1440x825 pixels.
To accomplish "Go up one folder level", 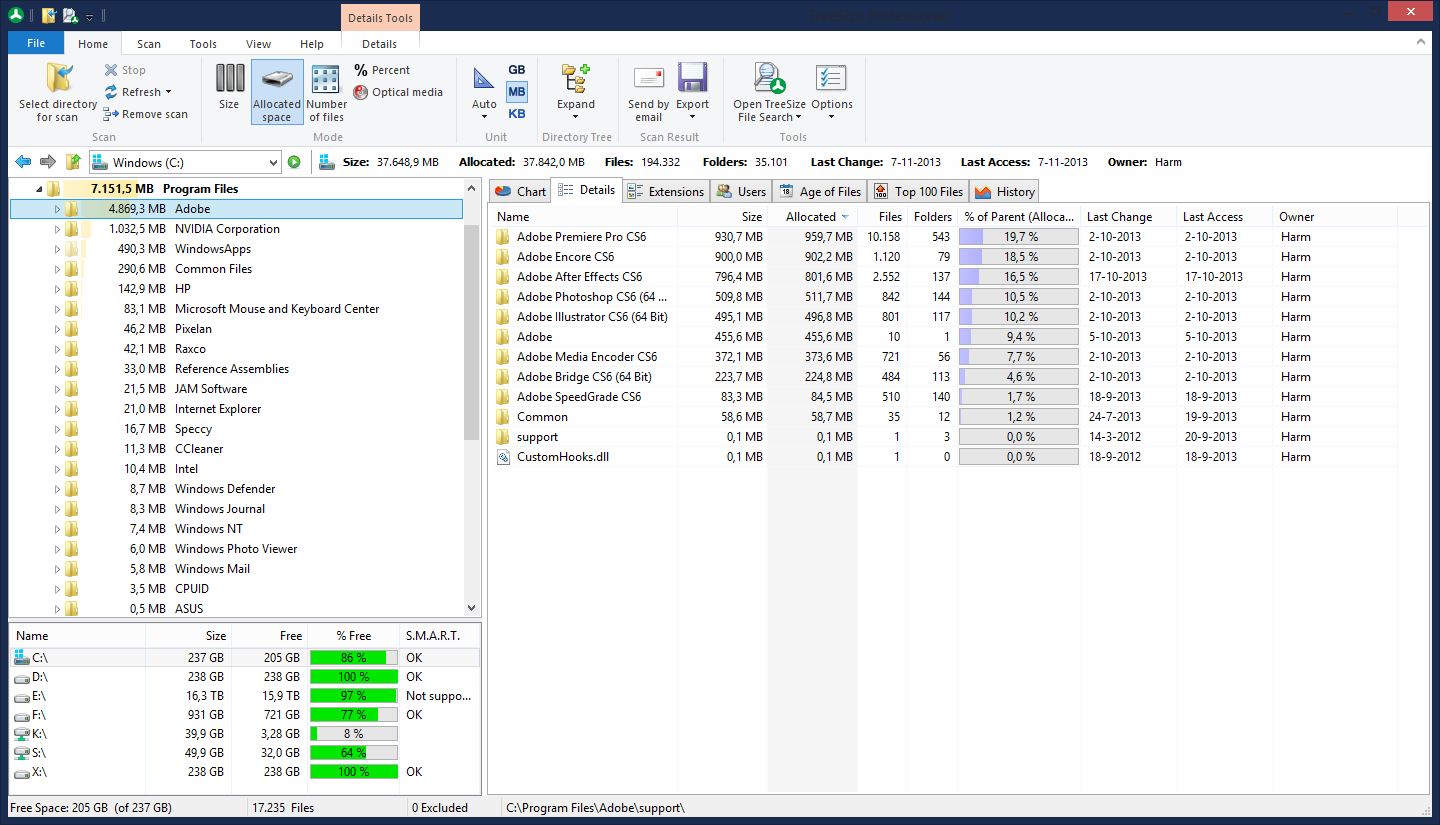I will click(x=72, y=162).
